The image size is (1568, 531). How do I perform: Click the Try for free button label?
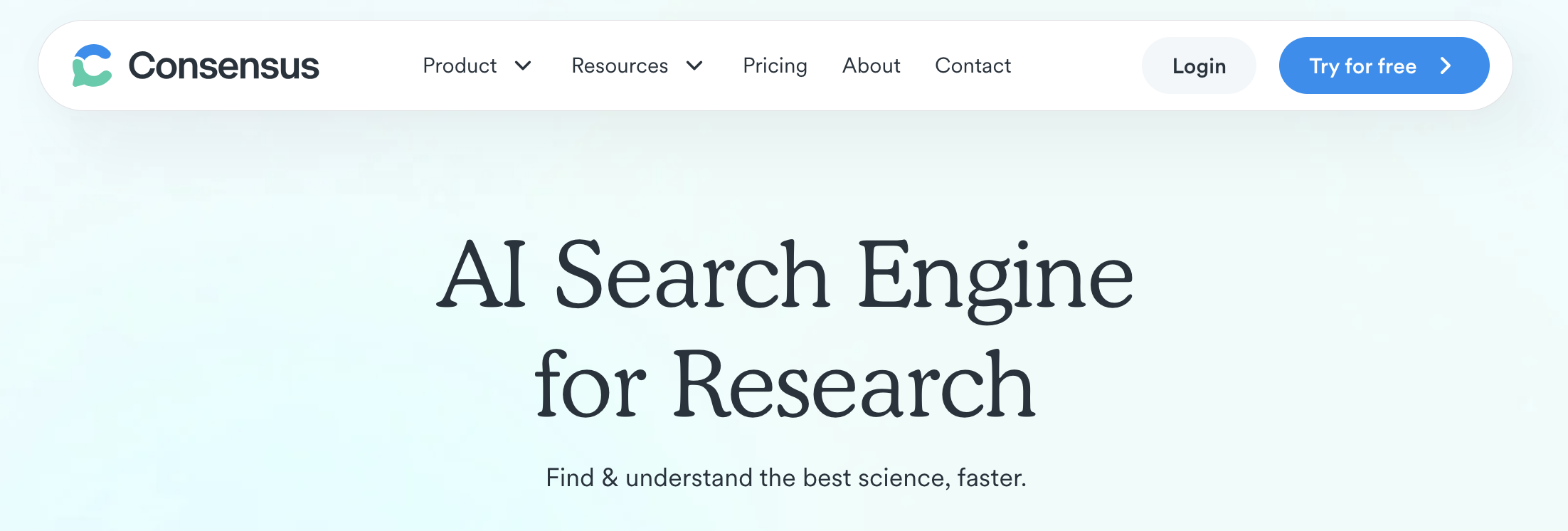[x=1362, y=66]
